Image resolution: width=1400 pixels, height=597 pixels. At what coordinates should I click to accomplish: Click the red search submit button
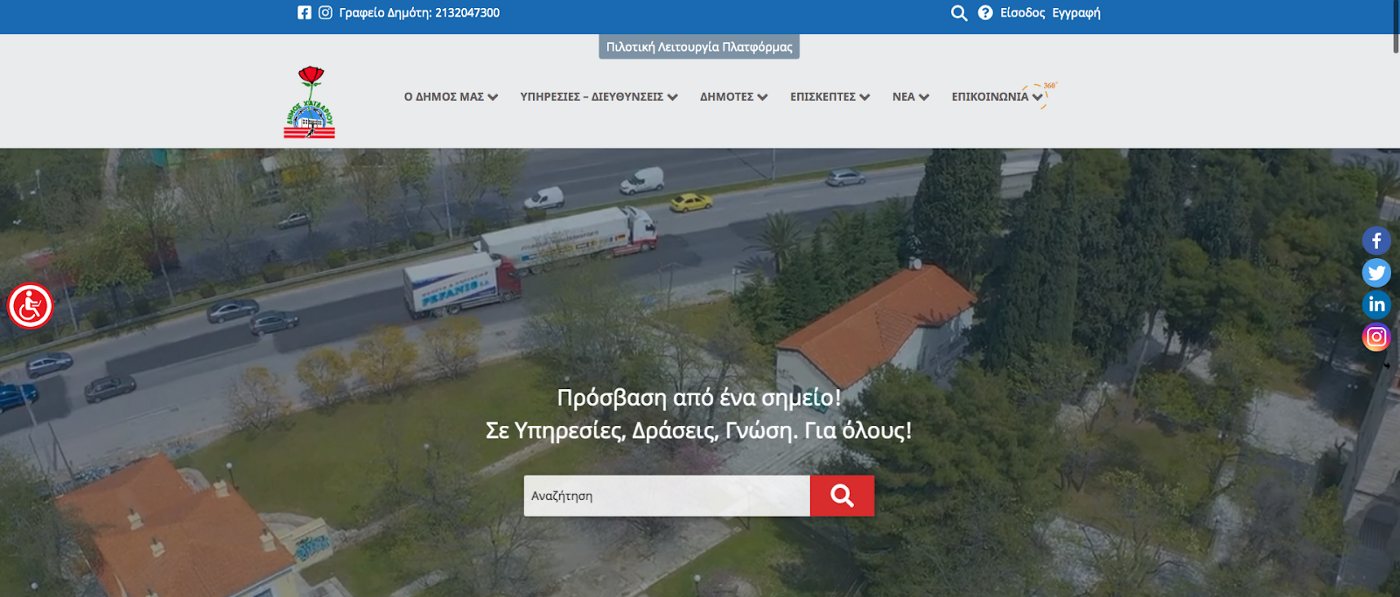(842, 496)
